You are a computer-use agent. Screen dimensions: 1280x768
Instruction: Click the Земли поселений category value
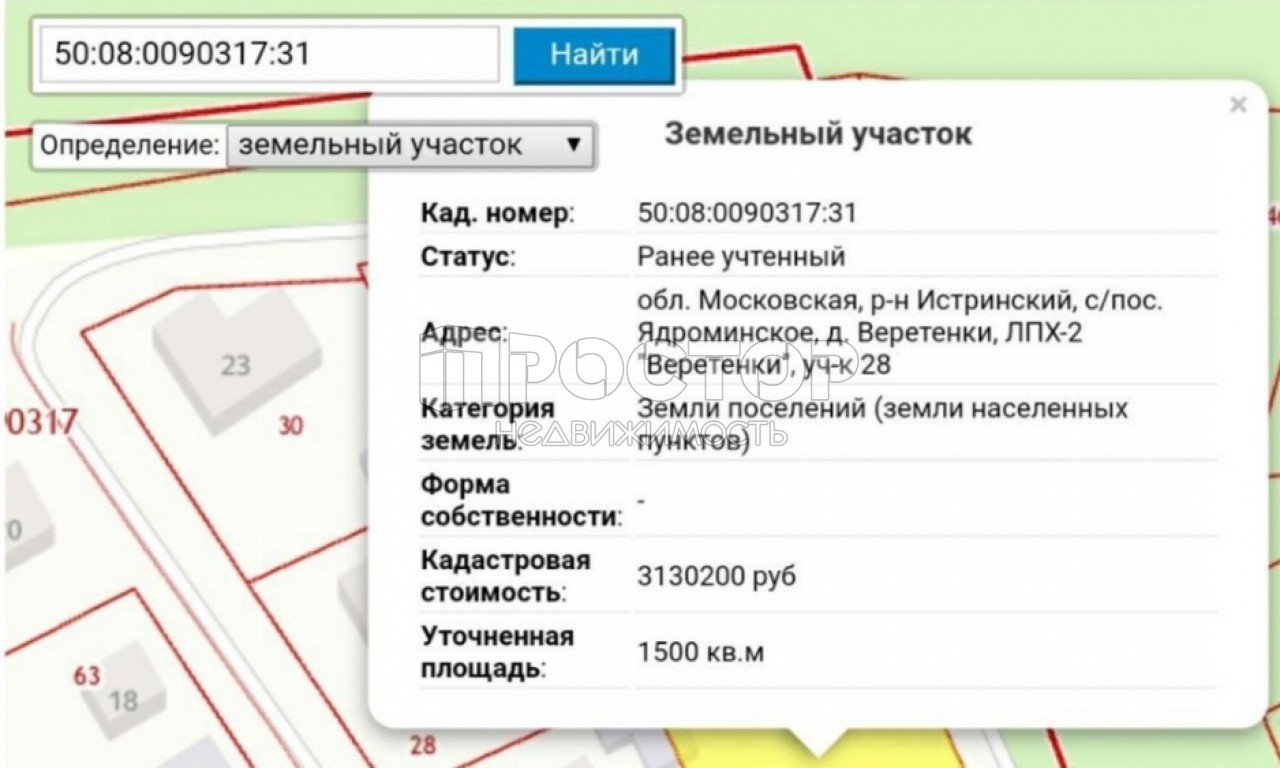(x=883, y=424)
